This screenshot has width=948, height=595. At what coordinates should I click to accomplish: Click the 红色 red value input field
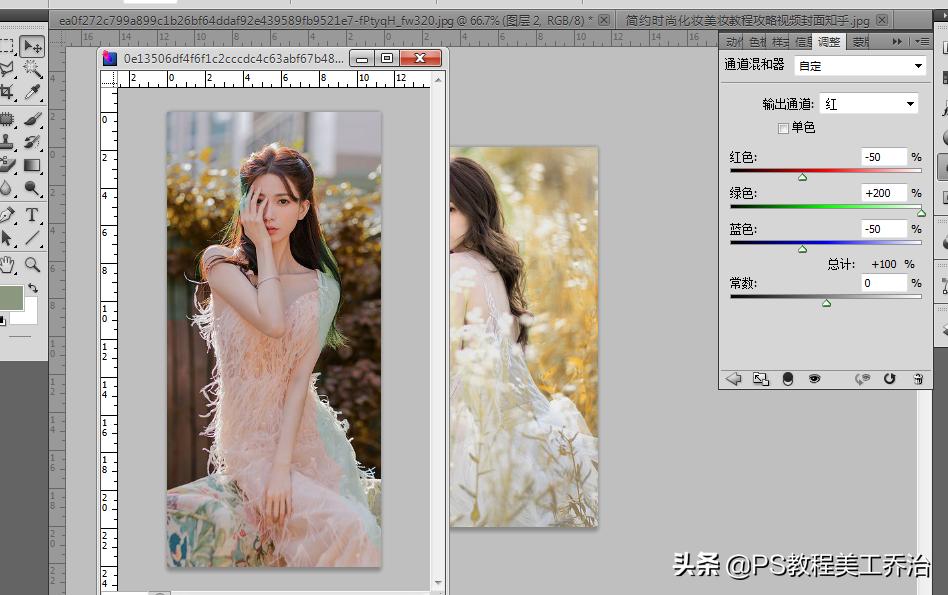pyautogui.click(x=883, y=157)
